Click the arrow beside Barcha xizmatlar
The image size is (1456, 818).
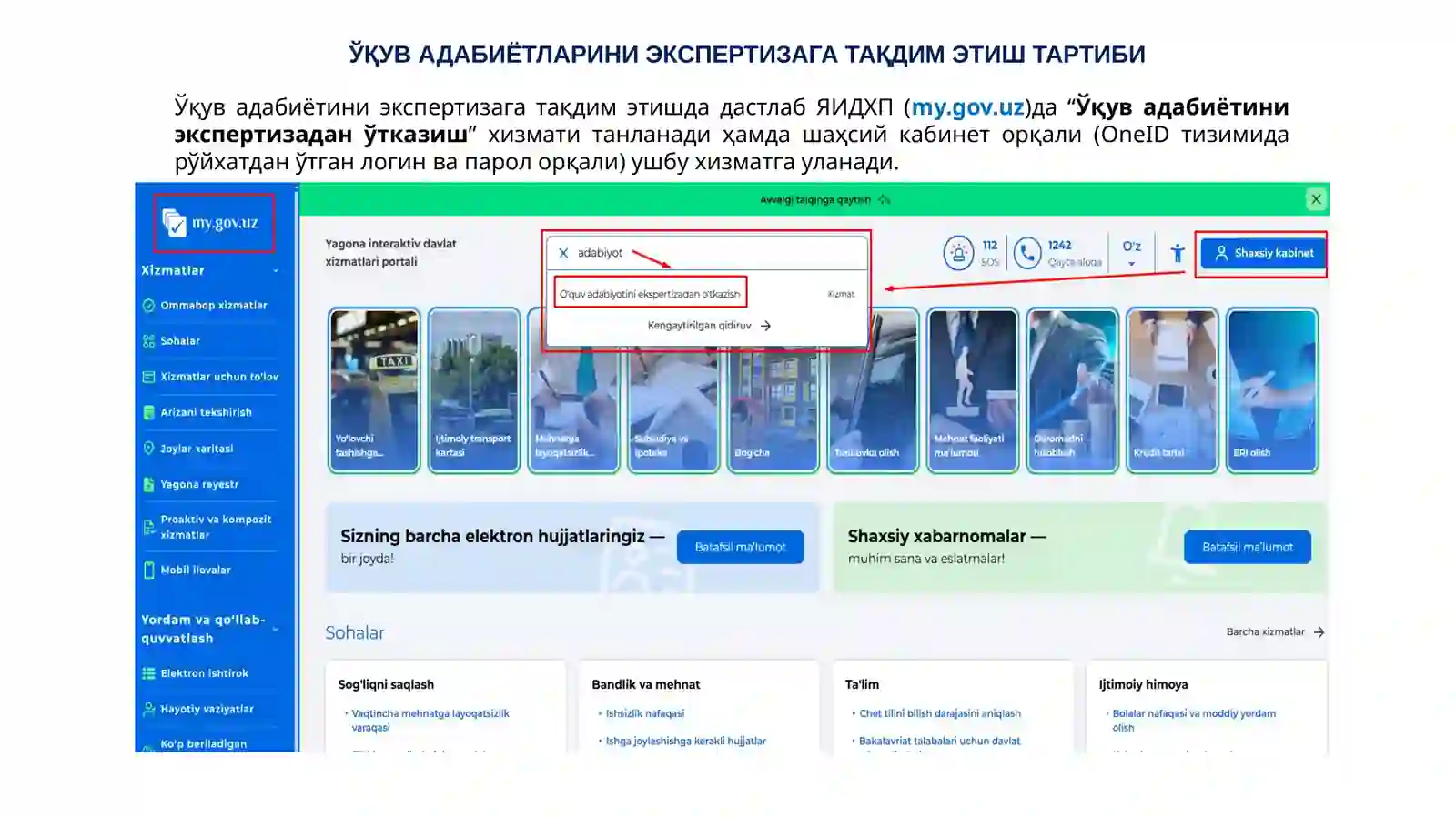pos(1319,631)
